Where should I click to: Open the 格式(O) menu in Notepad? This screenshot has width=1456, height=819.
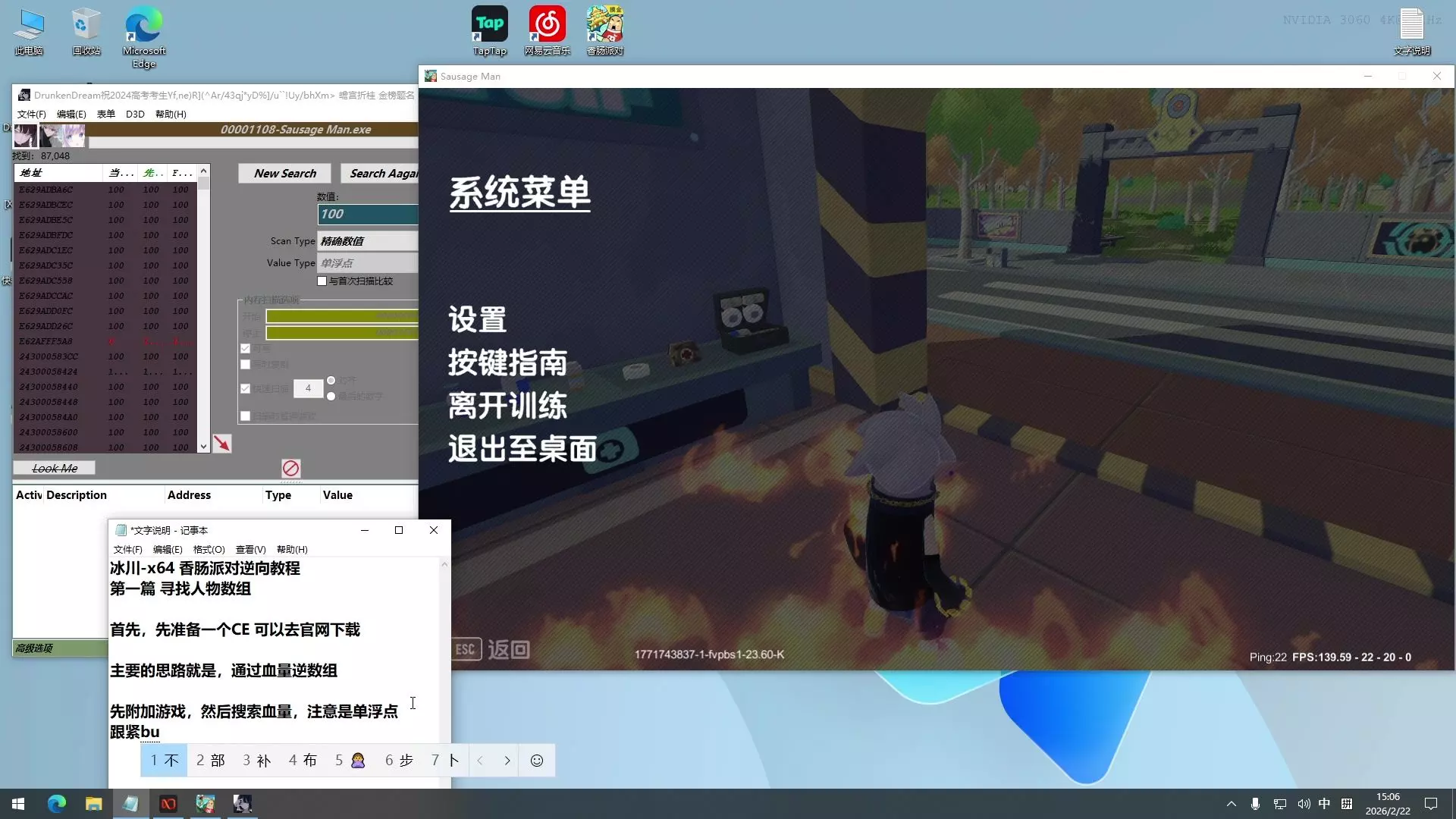tap(209, 550)
